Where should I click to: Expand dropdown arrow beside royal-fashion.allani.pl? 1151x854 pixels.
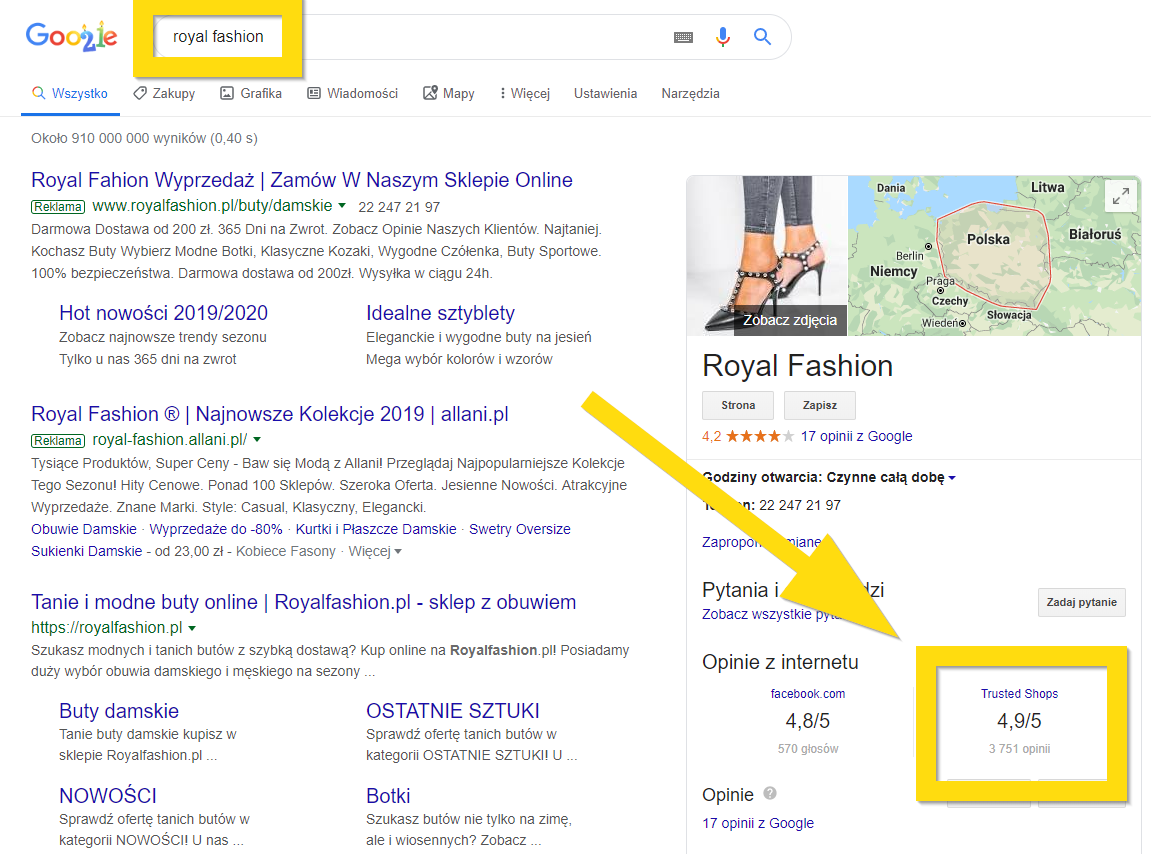coord(257,440)
